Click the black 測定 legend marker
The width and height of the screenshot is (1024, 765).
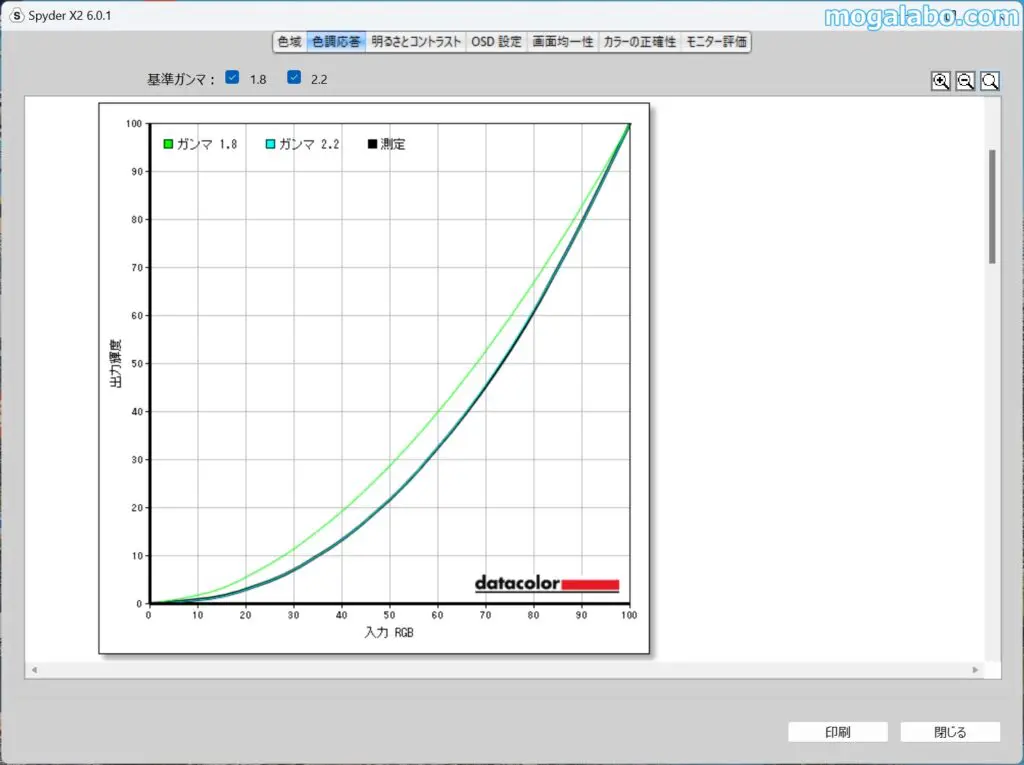click(372, 144)
